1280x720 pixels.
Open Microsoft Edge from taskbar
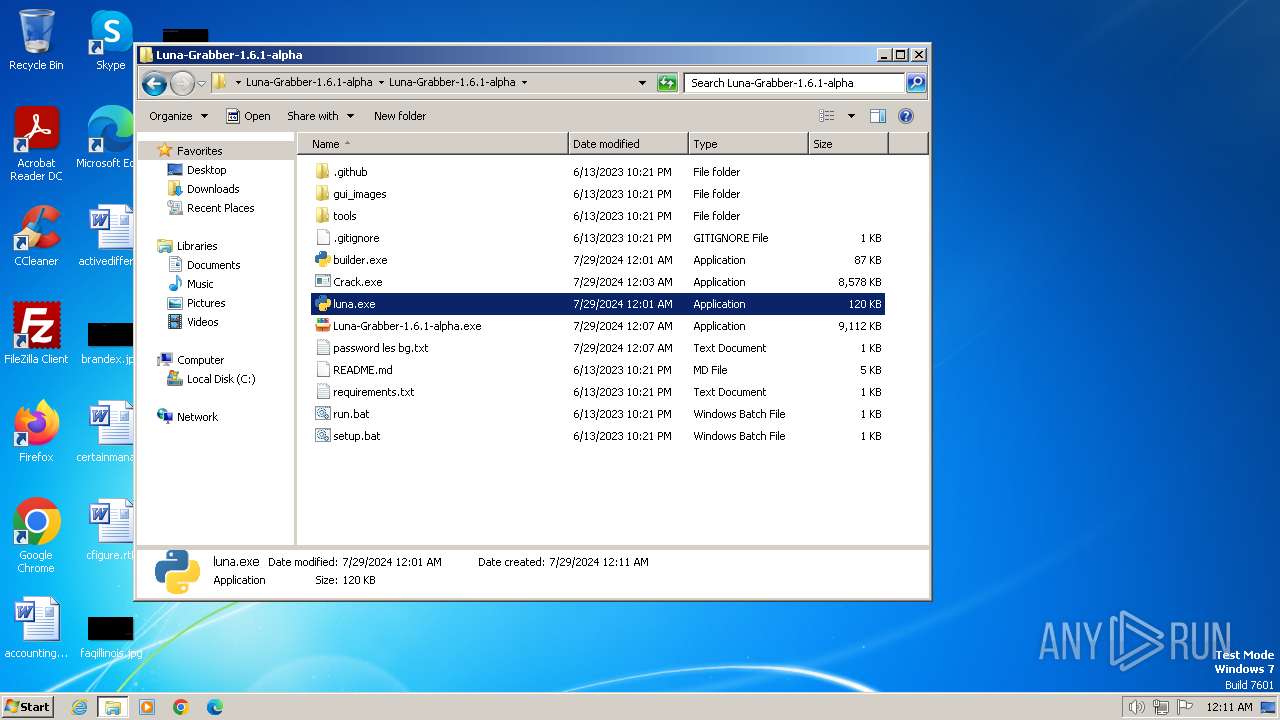(x=214, y=707)
